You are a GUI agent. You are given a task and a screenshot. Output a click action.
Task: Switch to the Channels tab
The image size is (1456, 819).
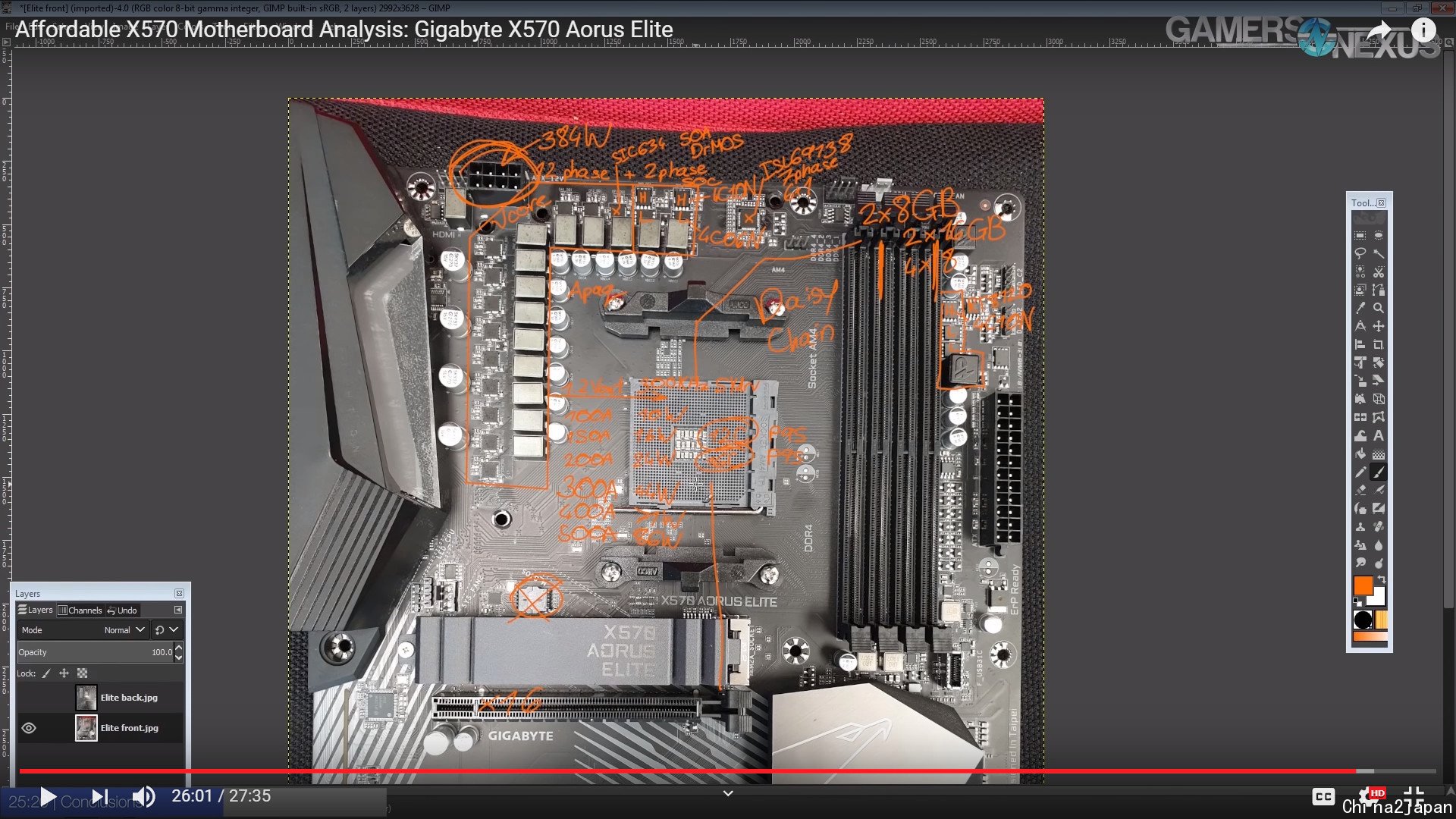80,610
